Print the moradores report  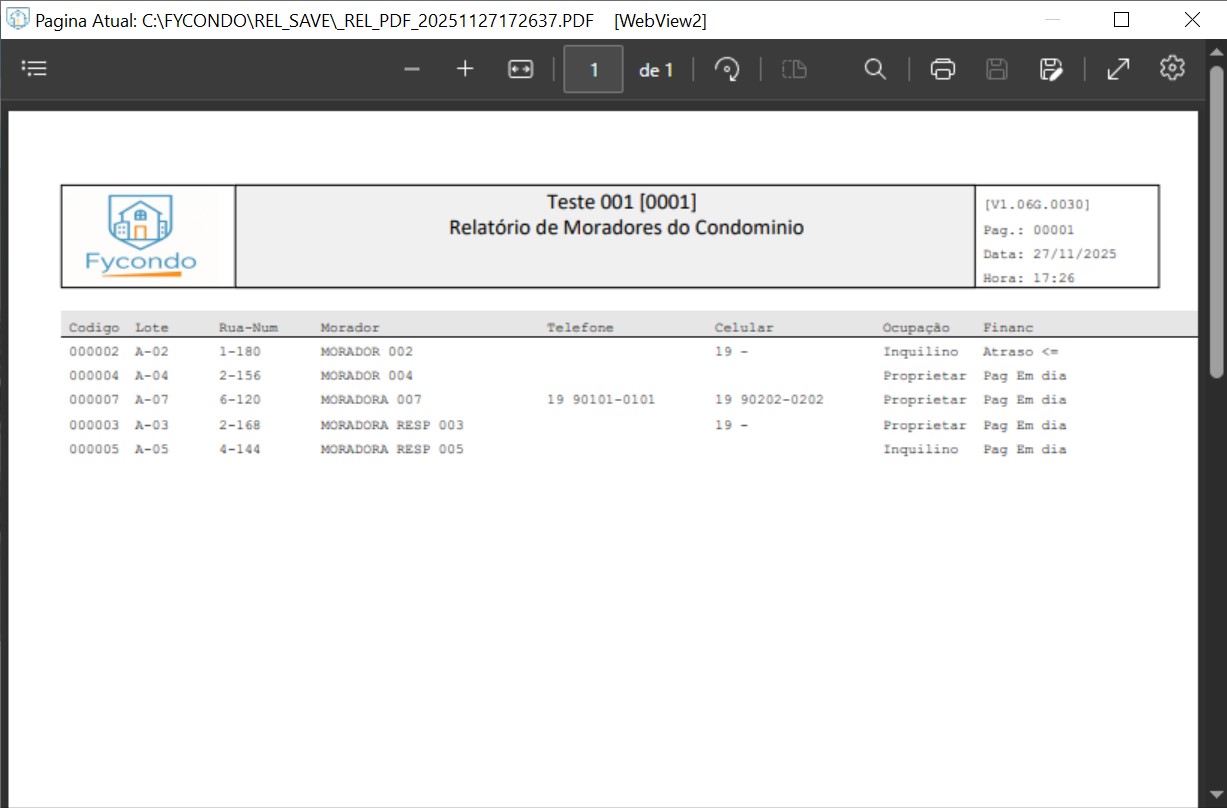(942, 69)
